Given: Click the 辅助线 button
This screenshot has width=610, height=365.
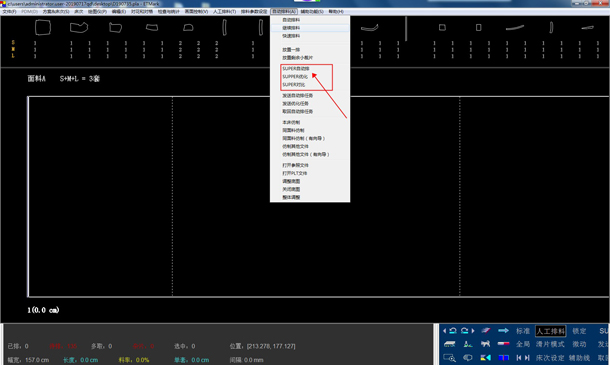Looking at the screenshot, I should [579, 358].
